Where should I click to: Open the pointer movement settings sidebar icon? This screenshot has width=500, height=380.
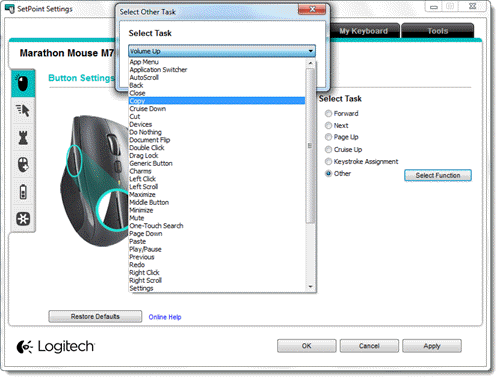(23, 110)
